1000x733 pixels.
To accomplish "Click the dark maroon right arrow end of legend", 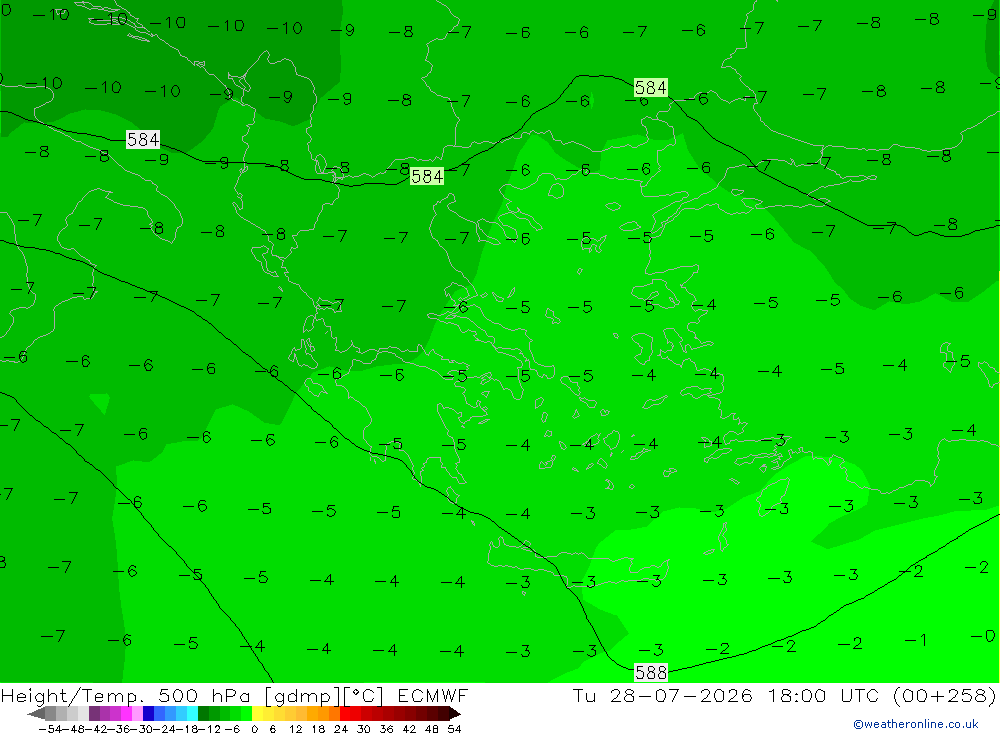I will (x=454, y=713).
